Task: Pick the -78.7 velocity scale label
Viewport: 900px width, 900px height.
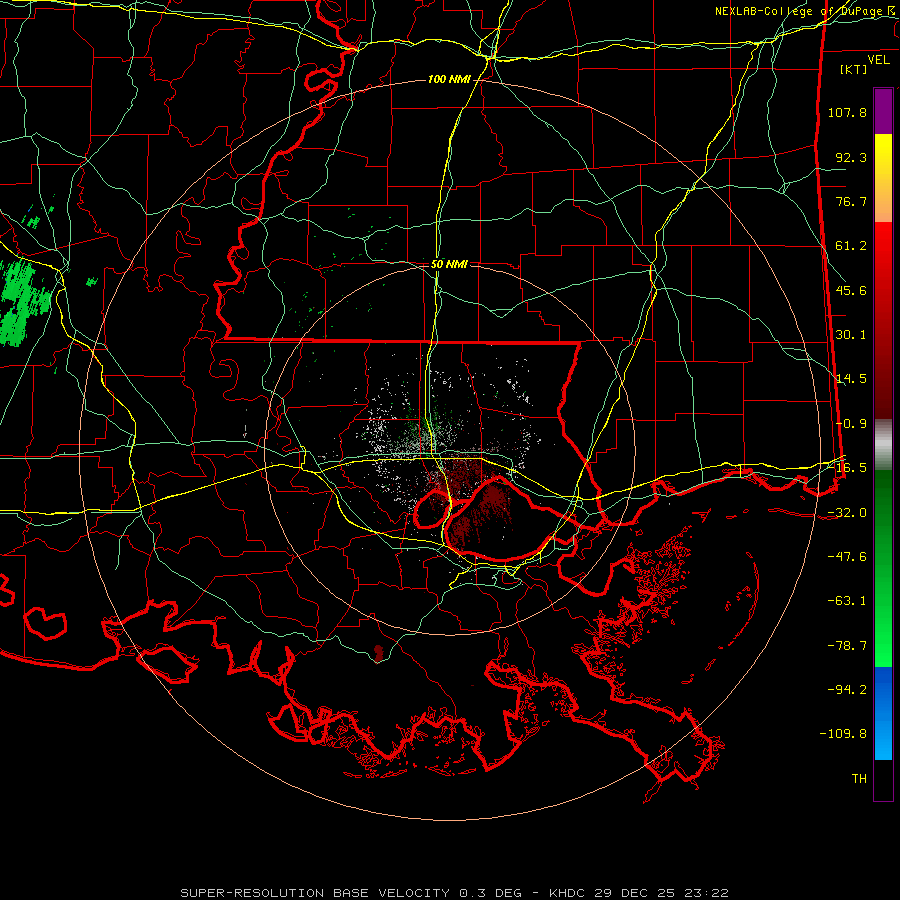Action: click(847, 646)
